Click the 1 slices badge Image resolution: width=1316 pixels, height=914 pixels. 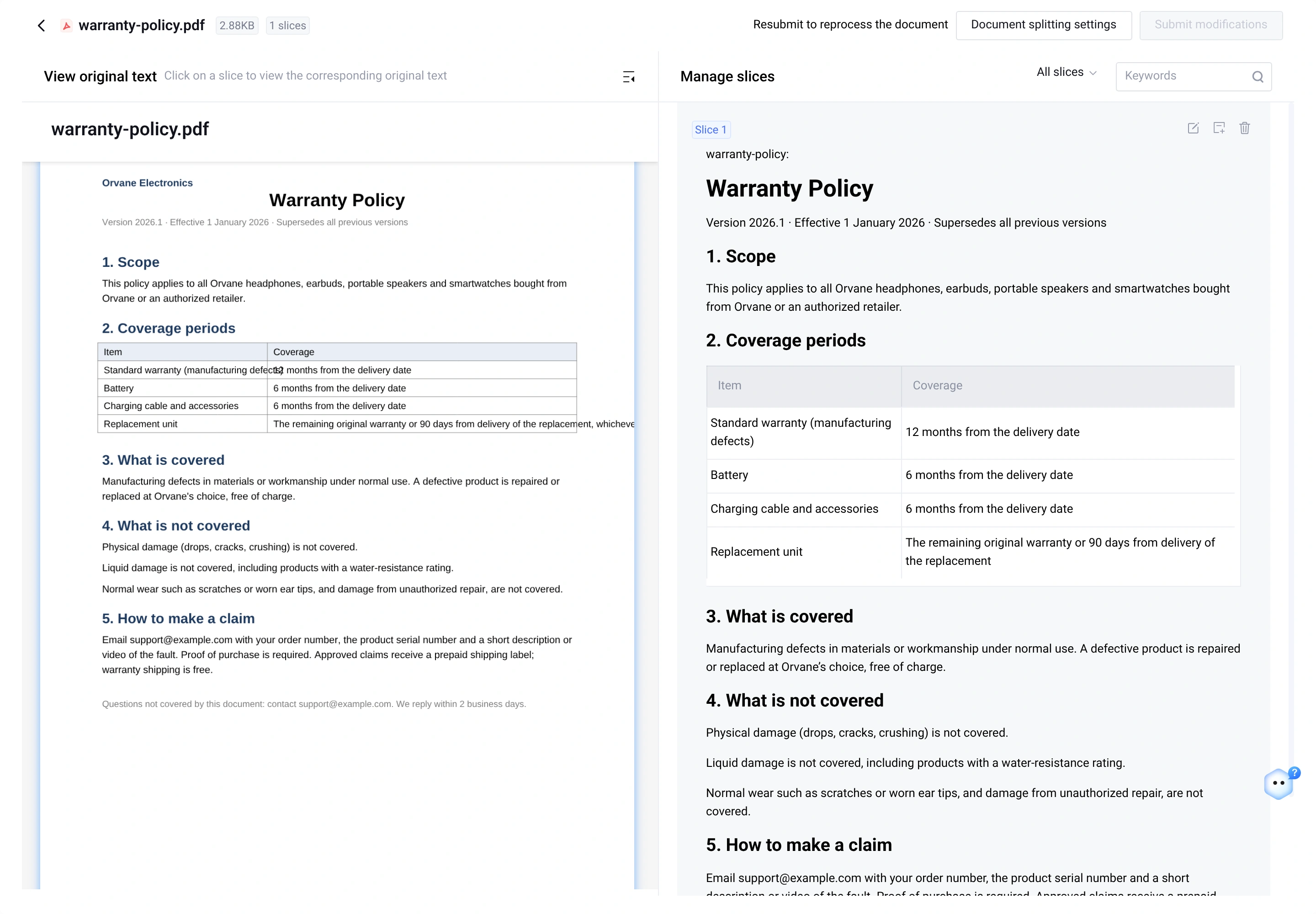pos(287,26)
